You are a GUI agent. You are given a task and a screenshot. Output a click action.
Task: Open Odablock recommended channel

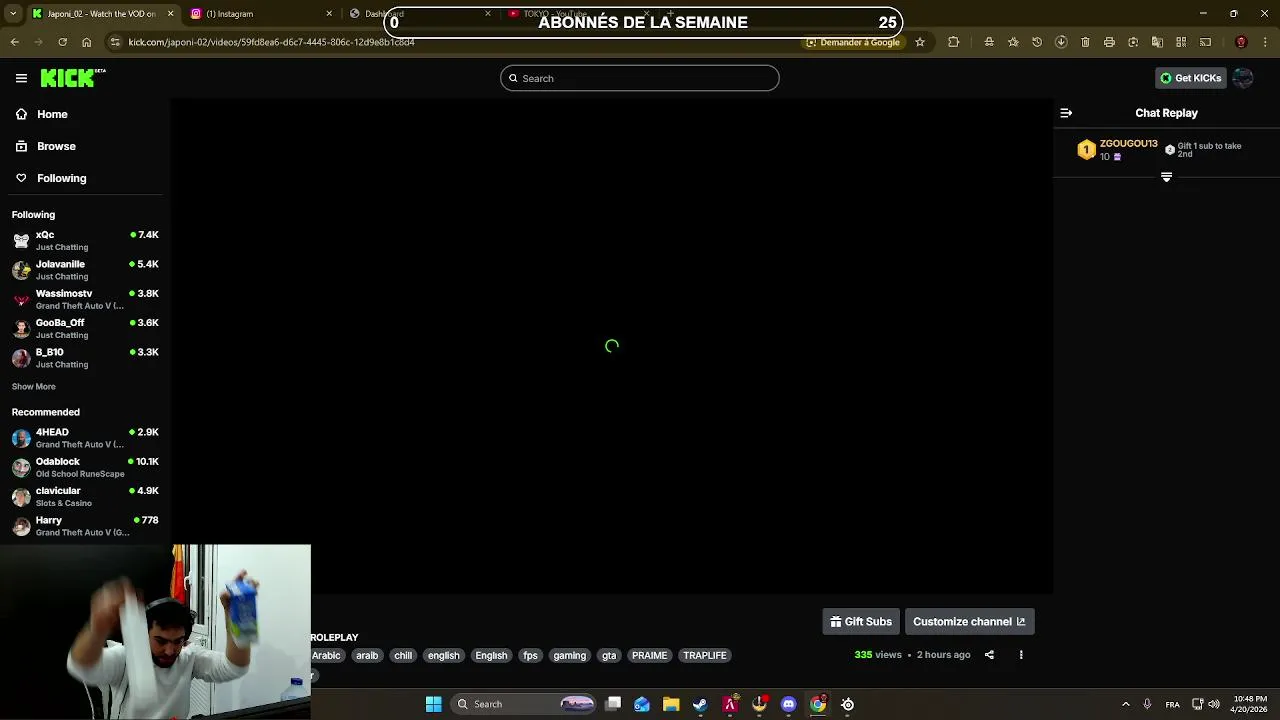click(x=85, y=467)
